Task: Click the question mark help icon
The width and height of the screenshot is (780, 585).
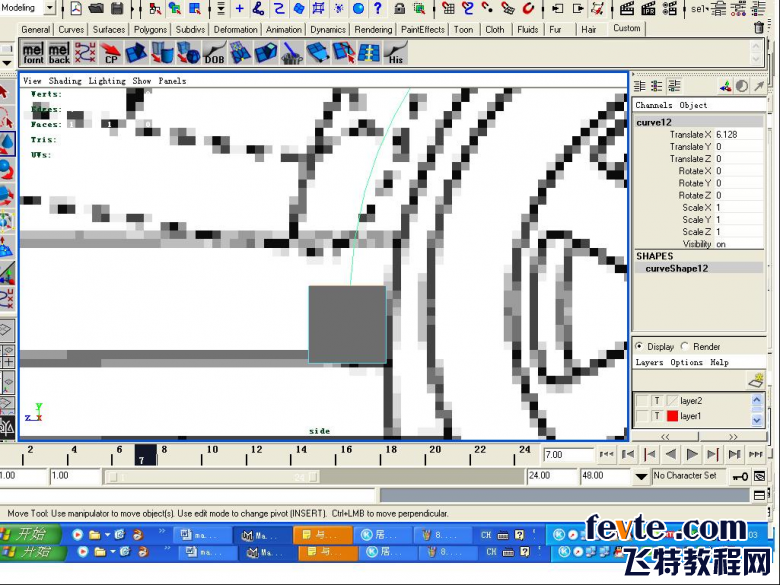Action: pos(378,8)
